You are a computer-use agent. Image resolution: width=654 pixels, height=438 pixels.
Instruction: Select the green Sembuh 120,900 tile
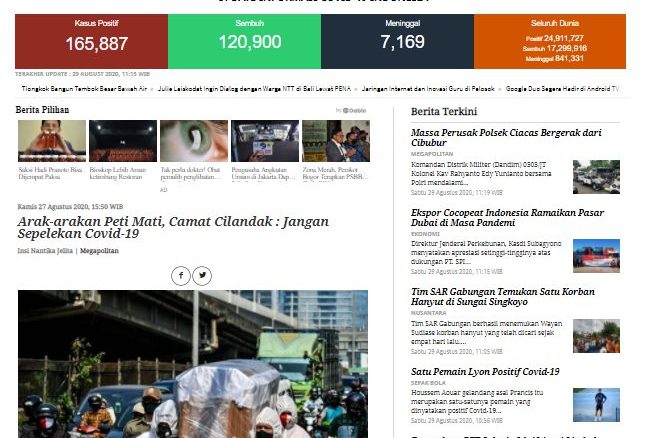point(244,41)
